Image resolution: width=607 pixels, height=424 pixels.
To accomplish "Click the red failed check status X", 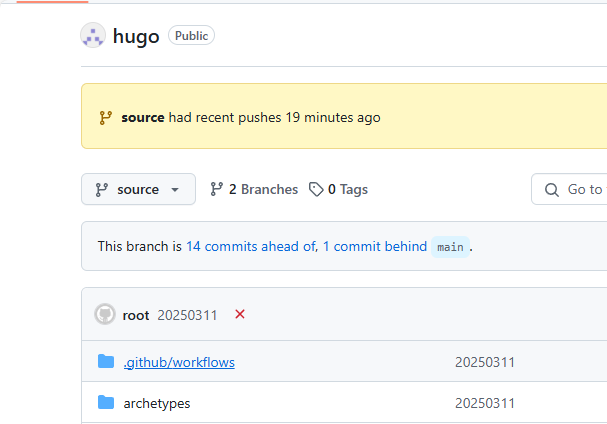I will (240, 314).
